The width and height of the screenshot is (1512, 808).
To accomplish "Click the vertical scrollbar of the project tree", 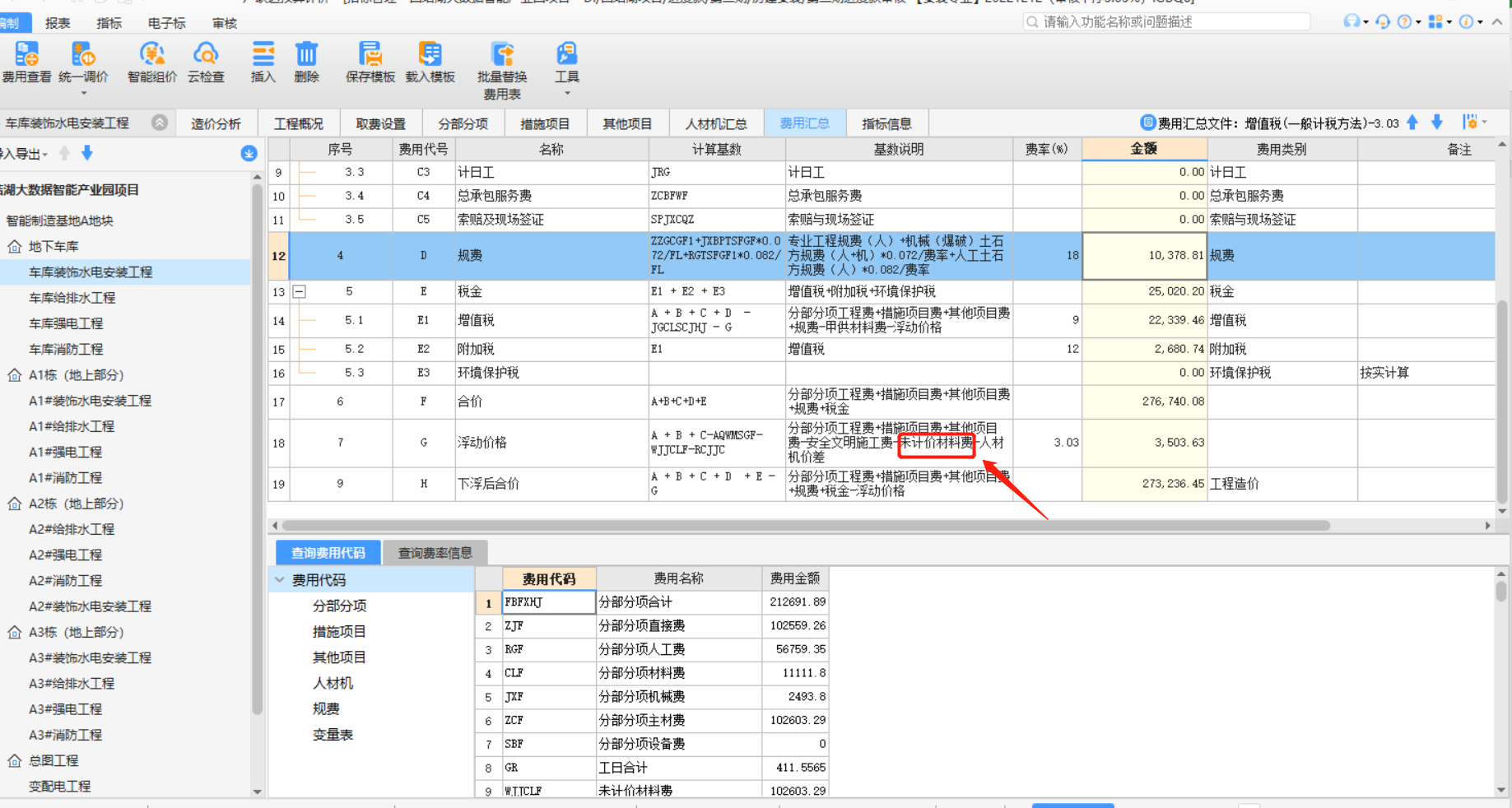I will [x=257, y=448].
